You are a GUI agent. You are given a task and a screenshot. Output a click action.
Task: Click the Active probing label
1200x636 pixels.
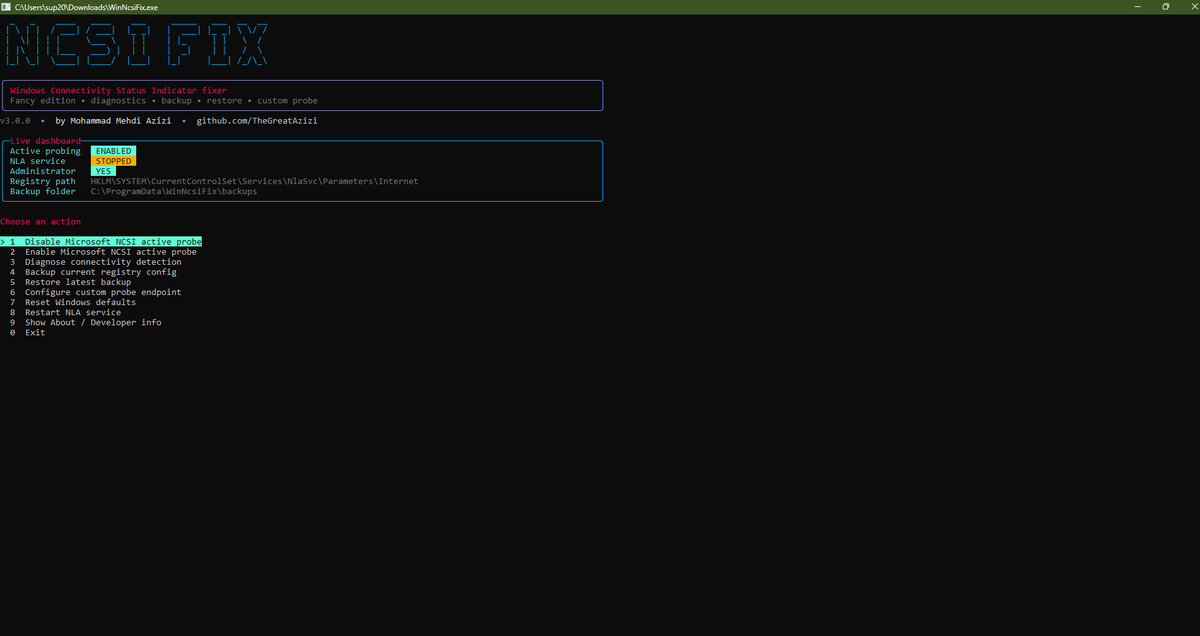coord(45,151)
